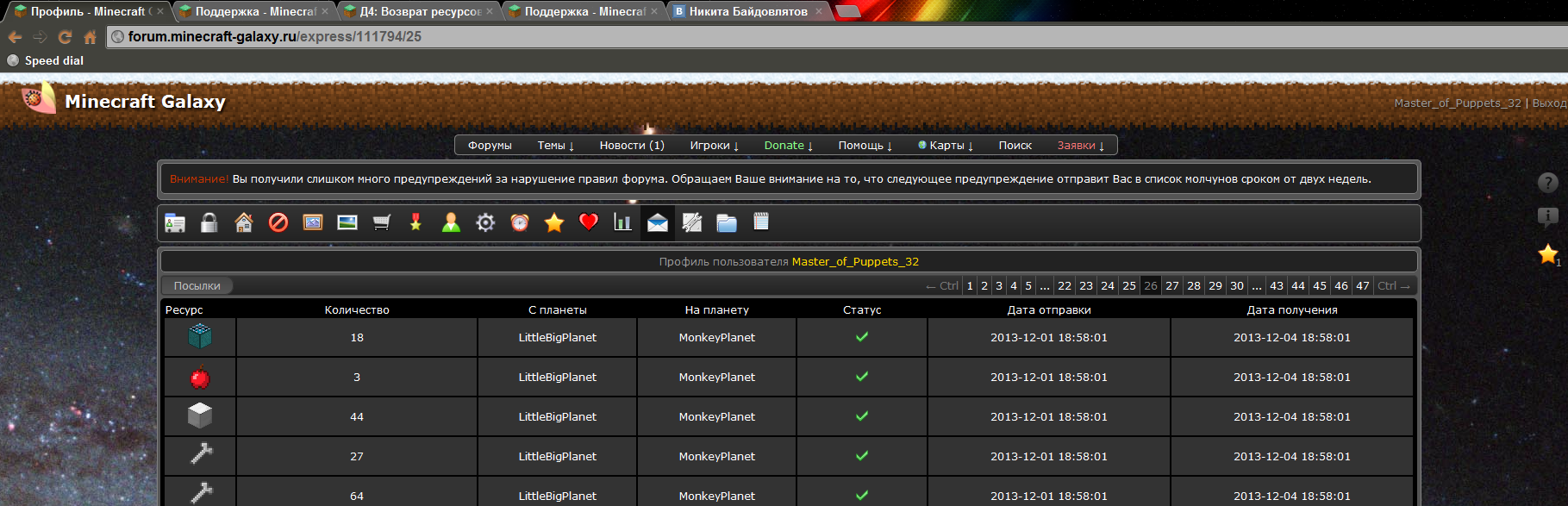Viewport: 1568px width, 506px height.
Task: Click the medal award icon
Action: [x=416, y=223]
